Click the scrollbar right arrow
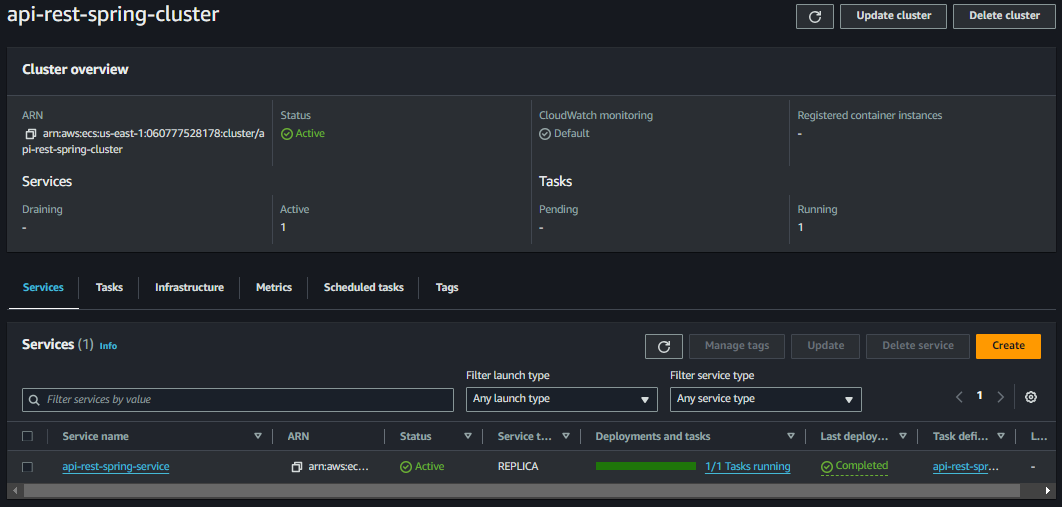Viewport: 1062px width, 507px height. coord(1050,489)
